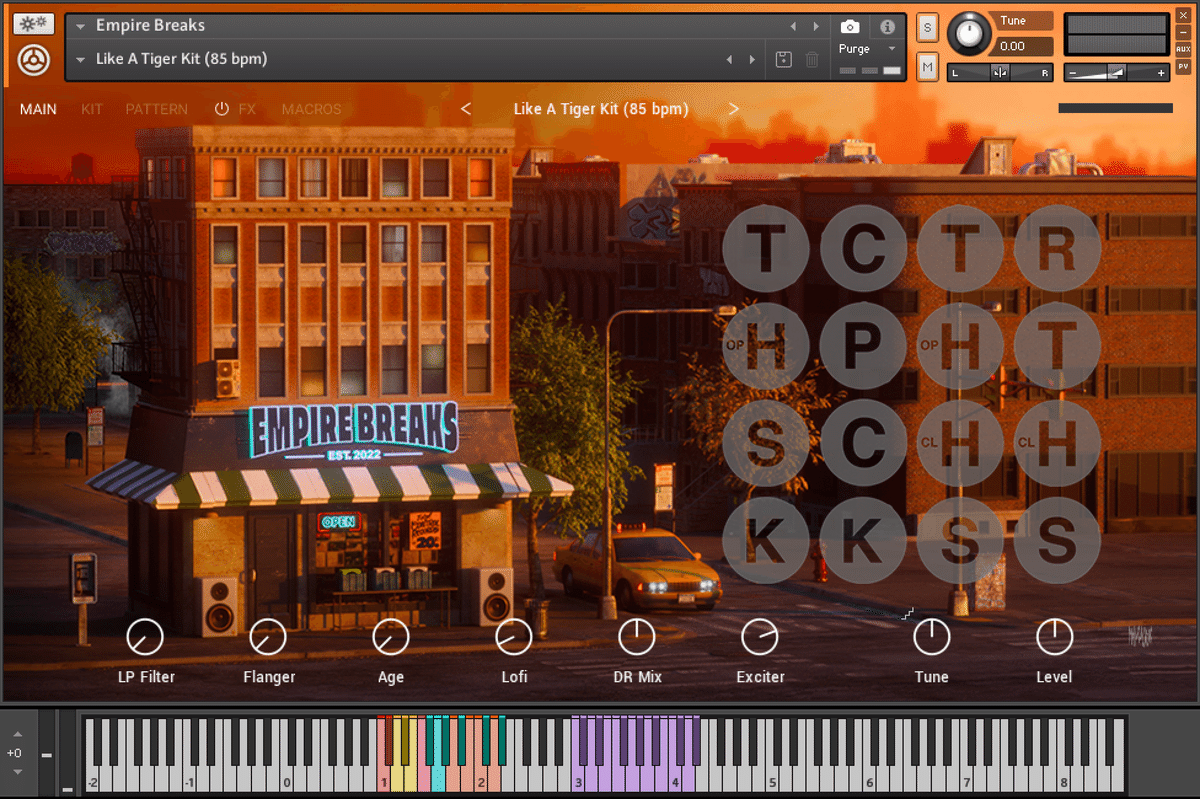Trigger the R pad
Image resolution: width=1200 pixels, height=799 pixels.
(1057, 248)
